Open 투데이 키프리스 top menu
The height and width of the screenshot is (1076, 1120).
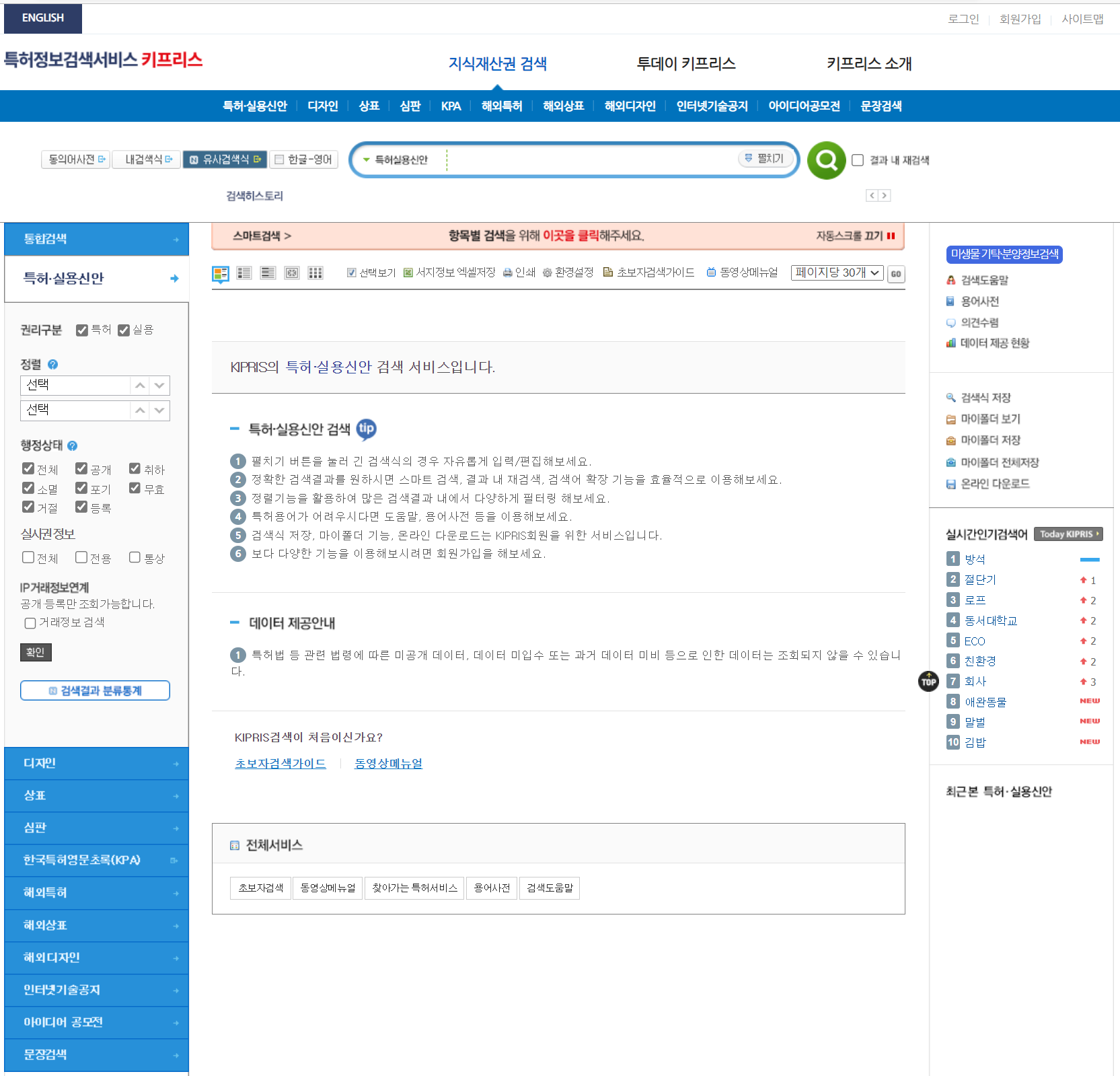pyautogui.click(x=685, y=63)
